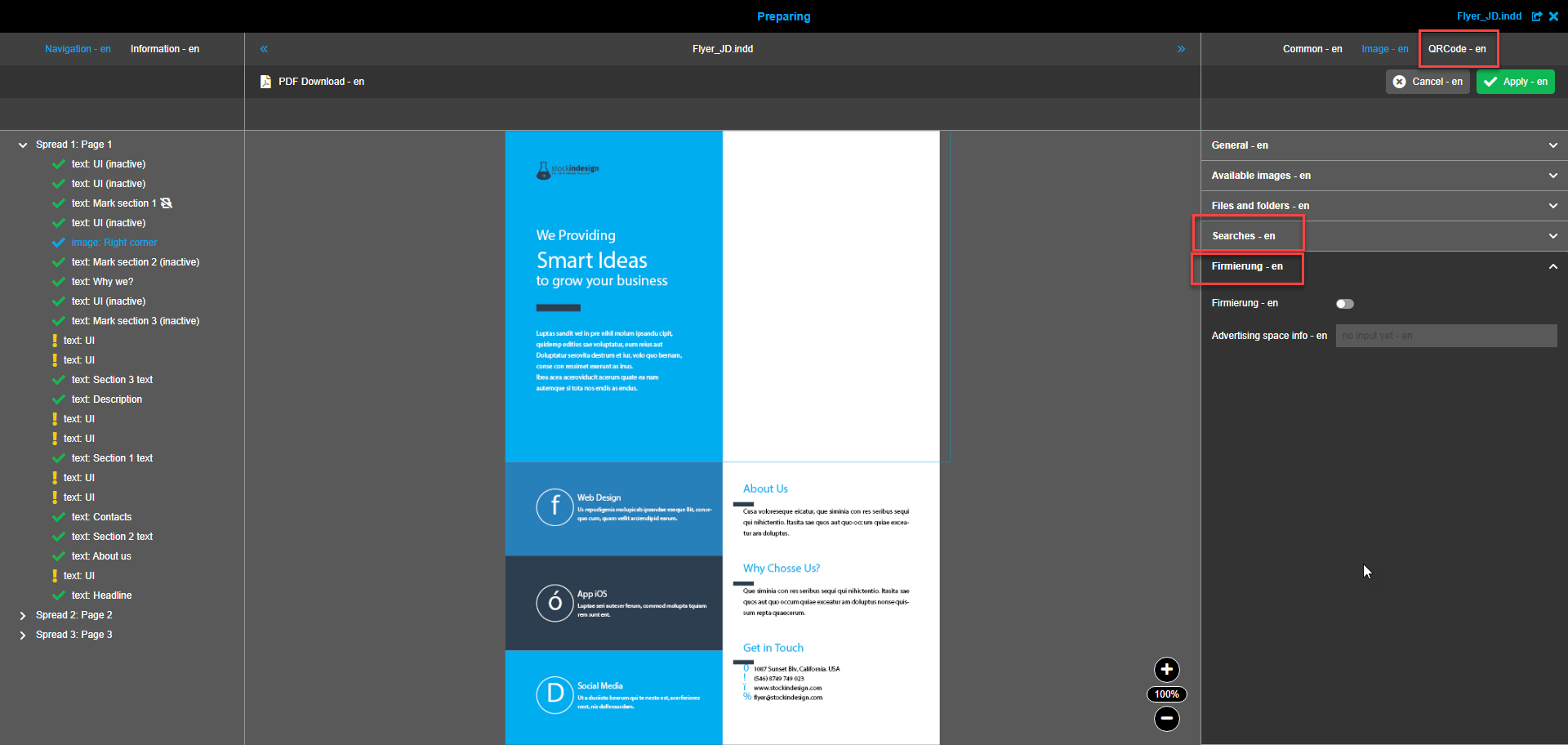This screenshot has height=745, width=1568.
Task: Click the zoom-in plus icon
Action: tap(1166, 670)
